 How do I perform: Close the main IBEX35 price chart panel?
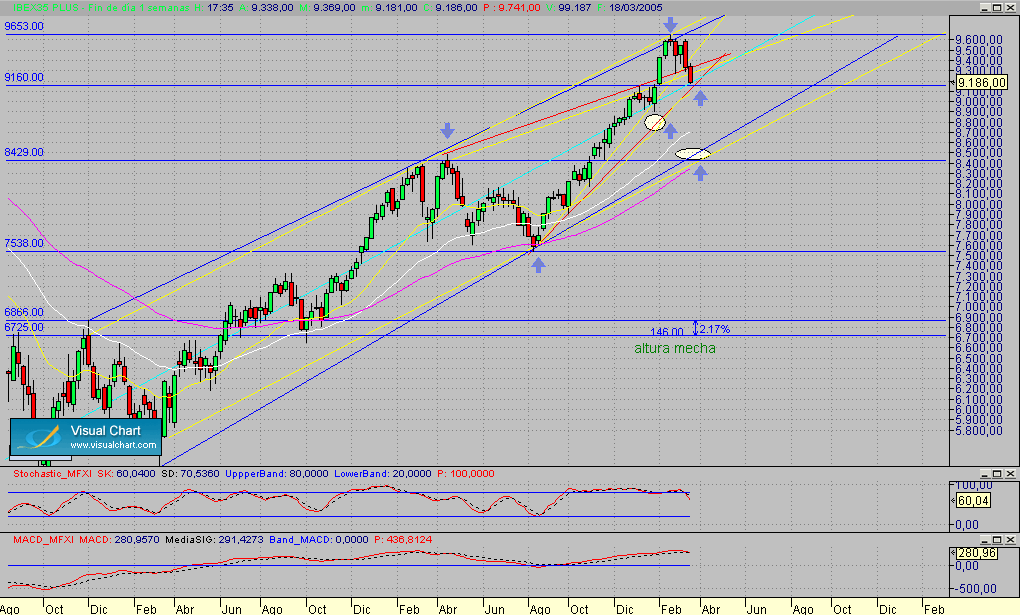click(1010, 8)
